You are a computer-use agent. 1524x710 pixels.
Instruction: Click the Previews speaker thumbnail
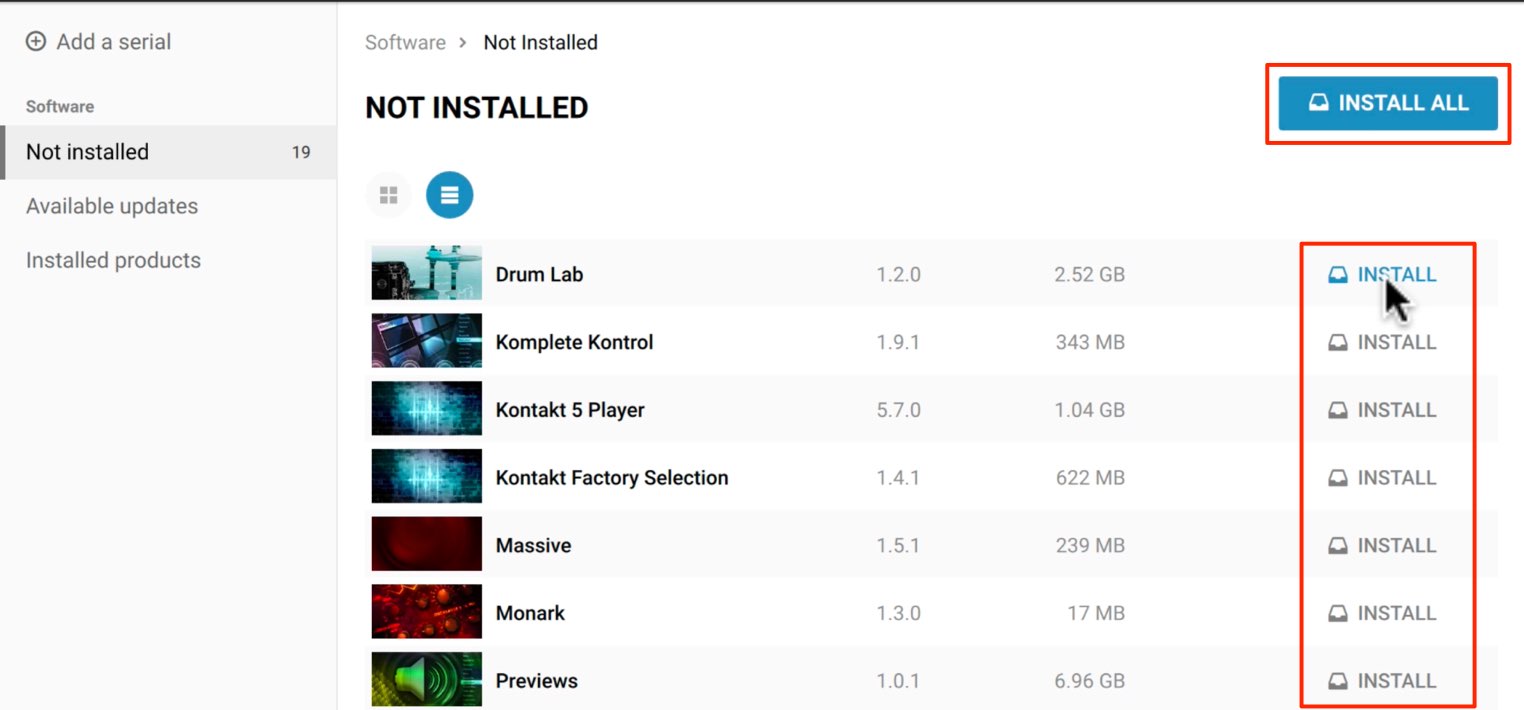[x=427, y=680]
